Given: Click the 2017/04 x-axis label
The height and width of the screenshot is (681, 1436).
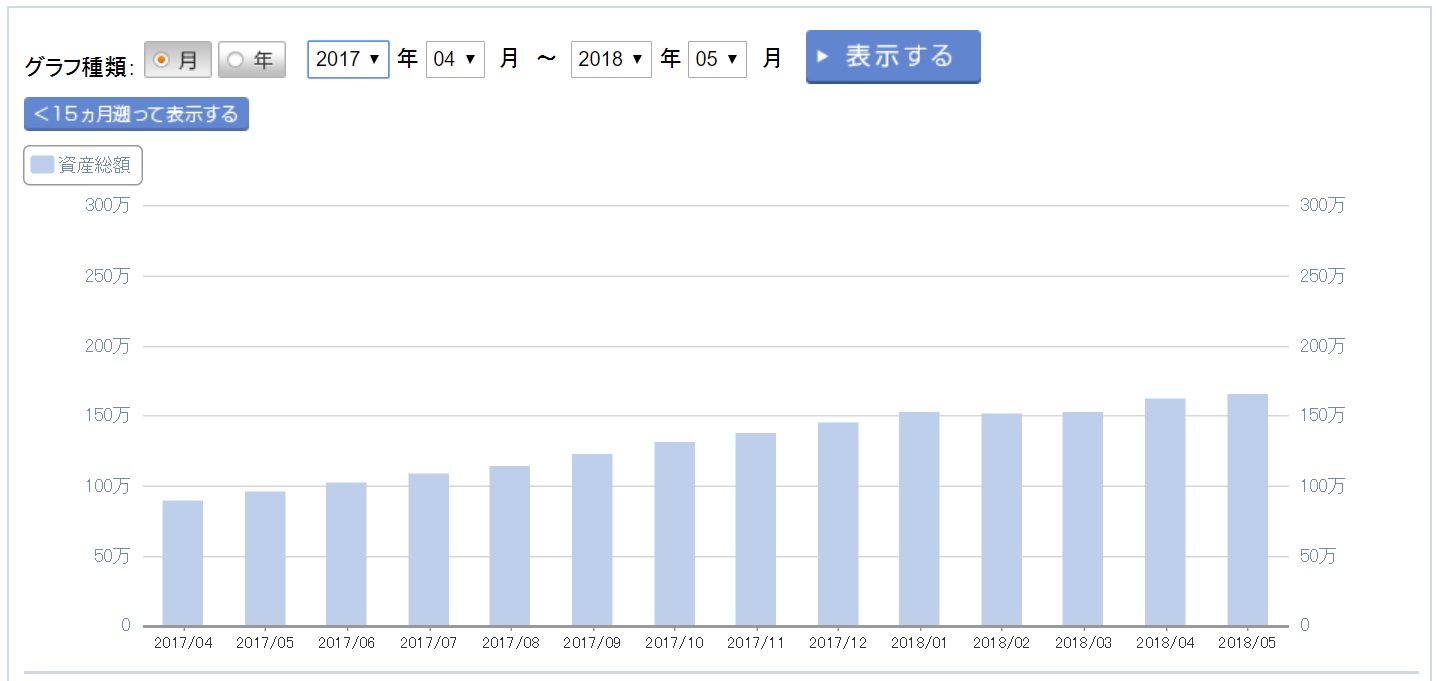Looking at the screenshot, I should 182,643.
